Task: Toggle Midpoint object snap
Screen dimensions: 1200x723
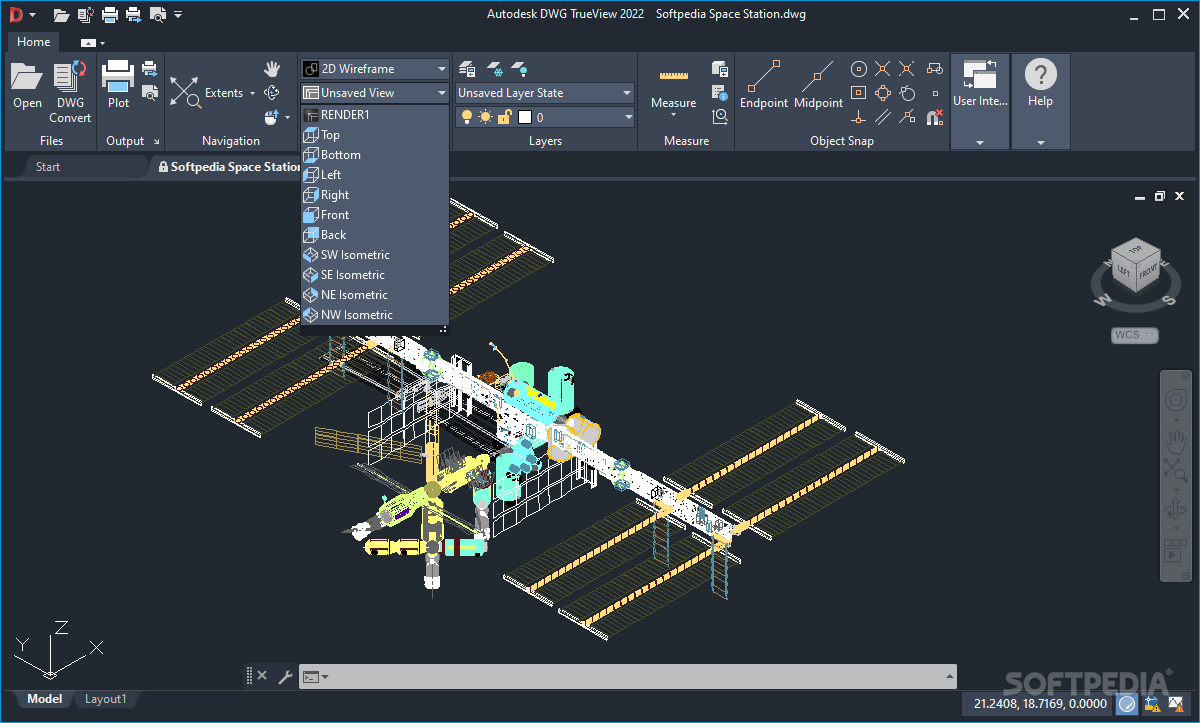Action: 818,84
